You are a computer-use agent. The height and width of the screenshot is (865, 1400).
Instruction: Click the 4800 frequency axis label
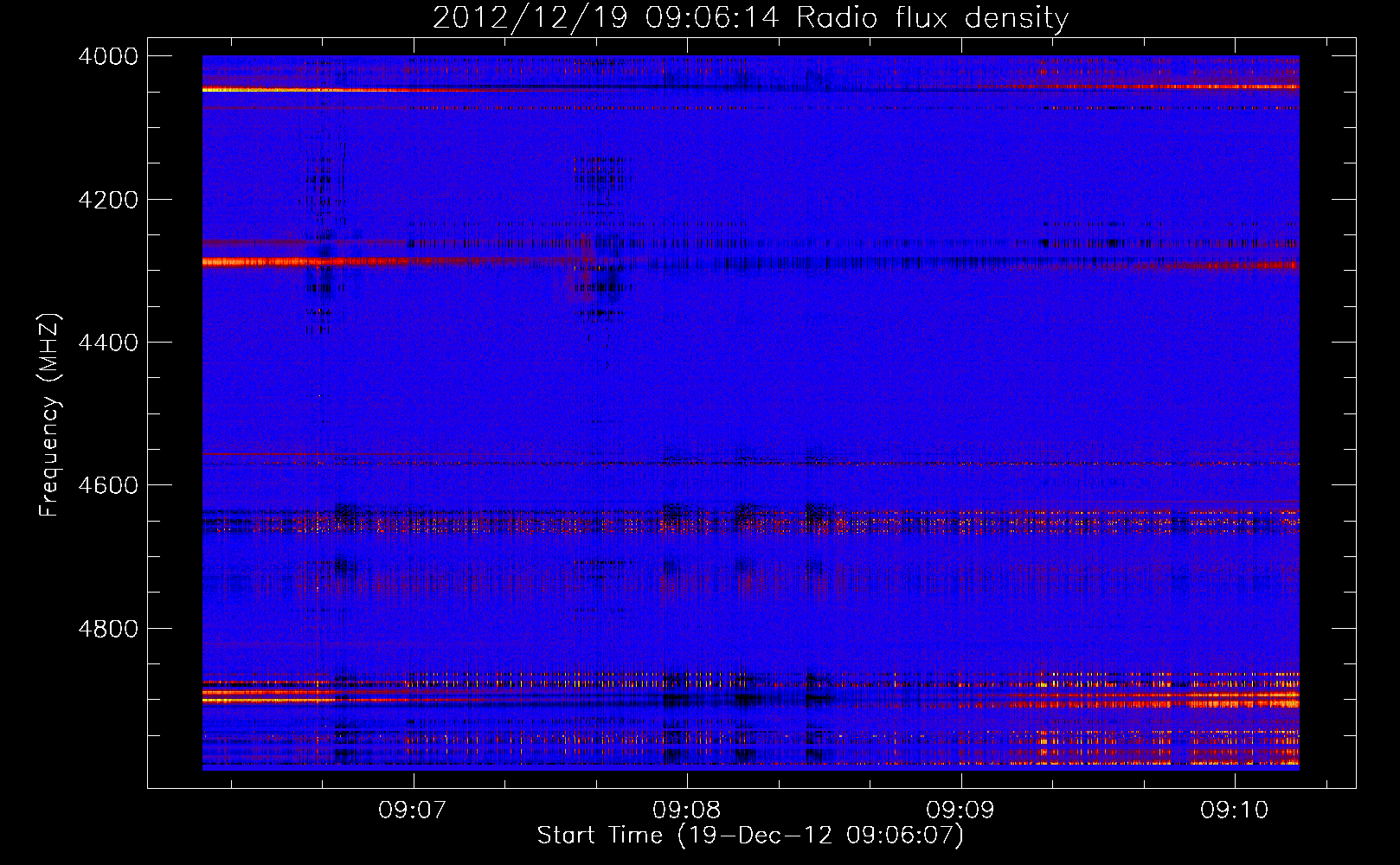click(108, 629)
